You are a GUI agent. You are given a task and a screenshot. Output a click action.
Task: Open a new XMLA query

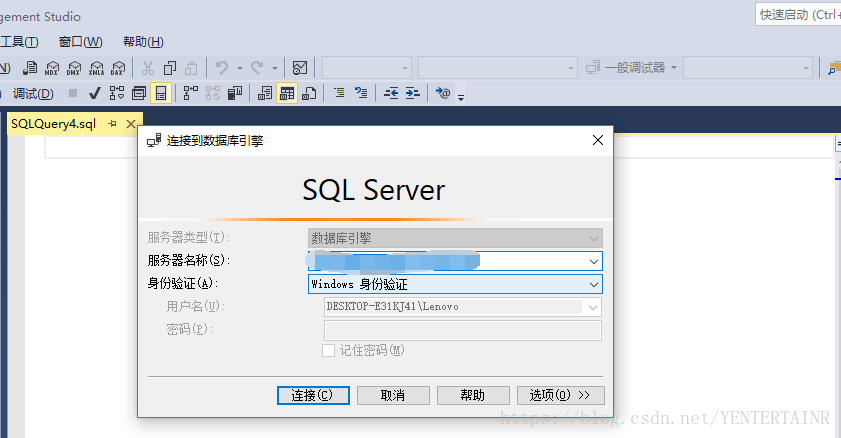click(97, 68)
